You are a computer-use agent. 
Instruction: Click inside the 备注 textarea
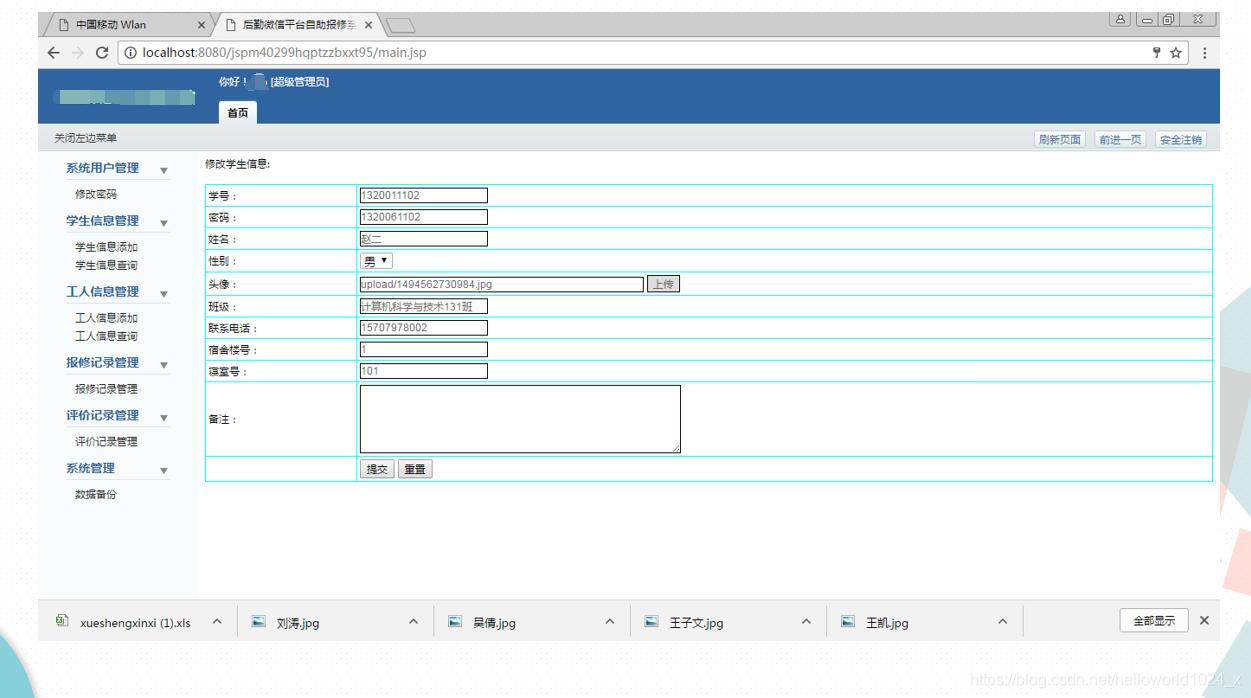pos(520,419)
